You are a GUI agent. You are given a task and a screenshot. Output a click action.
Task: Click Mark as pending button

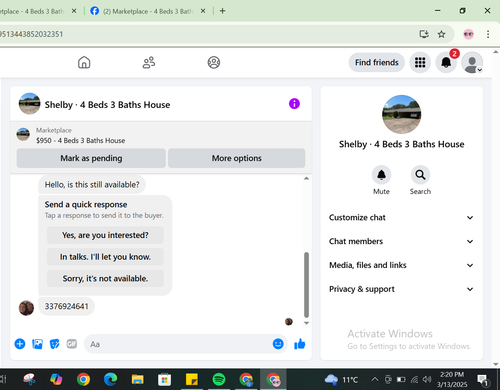coord(91,158)
